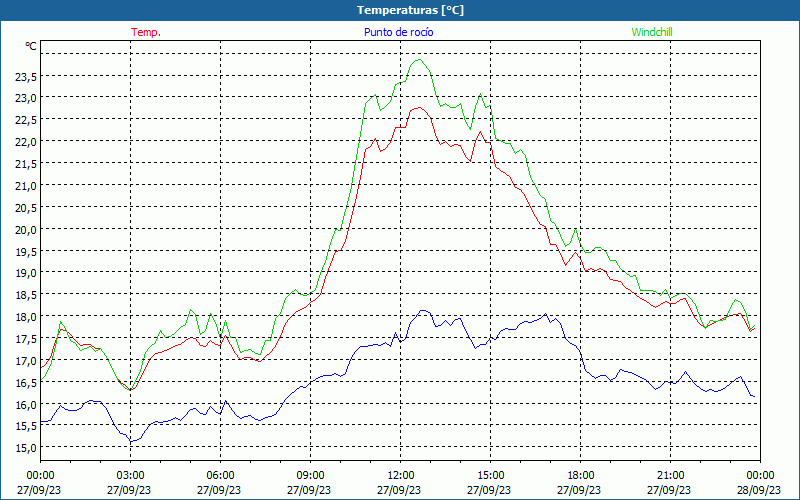The height and width of the screenshot is (500, 800).
Task: Click the 16,0 y-axis value
Action: pyautogui.click(x=26, y=405)
